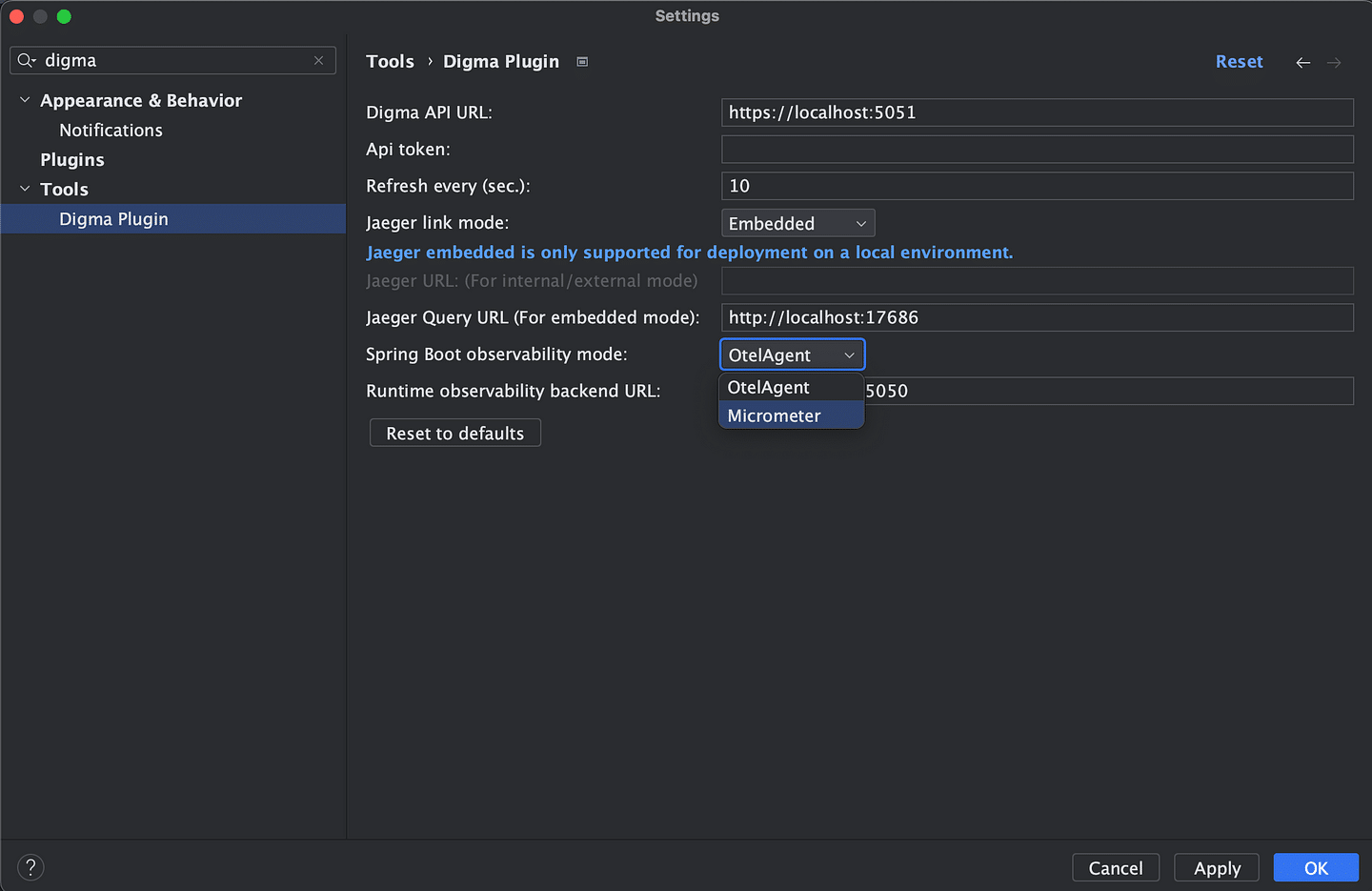Click the Digma API URL label

(x=429, y=112)
